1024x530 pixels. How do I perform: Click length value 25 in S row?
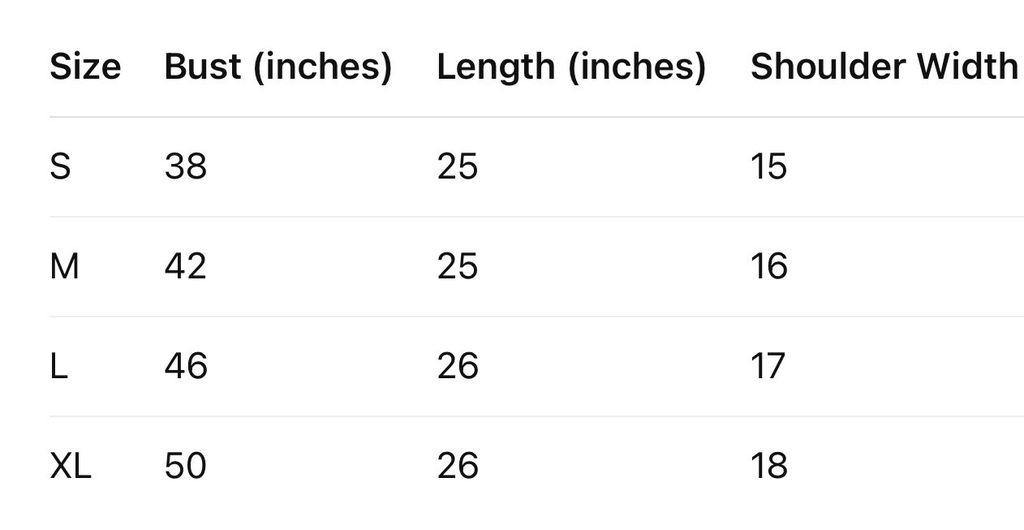458,166
